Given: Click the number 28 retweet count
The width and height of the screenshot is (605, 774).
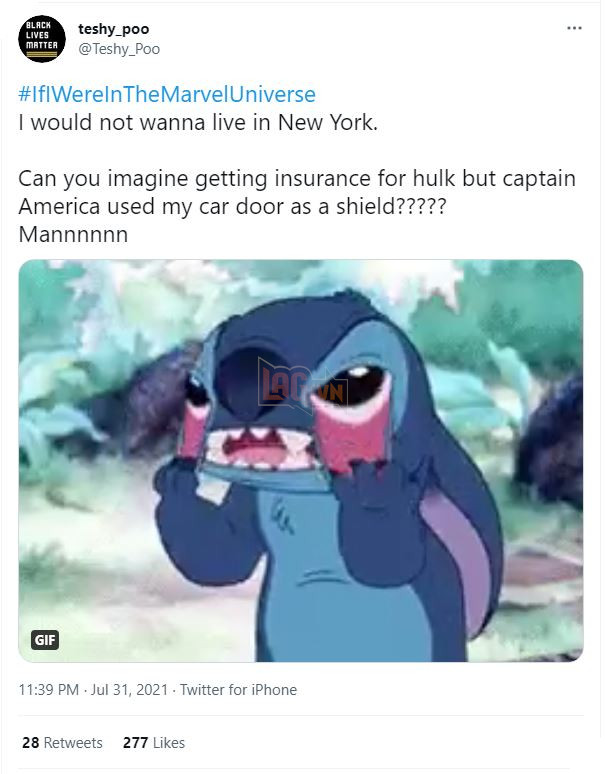Looking at the screenshot, I should pyautogui.click(x=31, y=742).
